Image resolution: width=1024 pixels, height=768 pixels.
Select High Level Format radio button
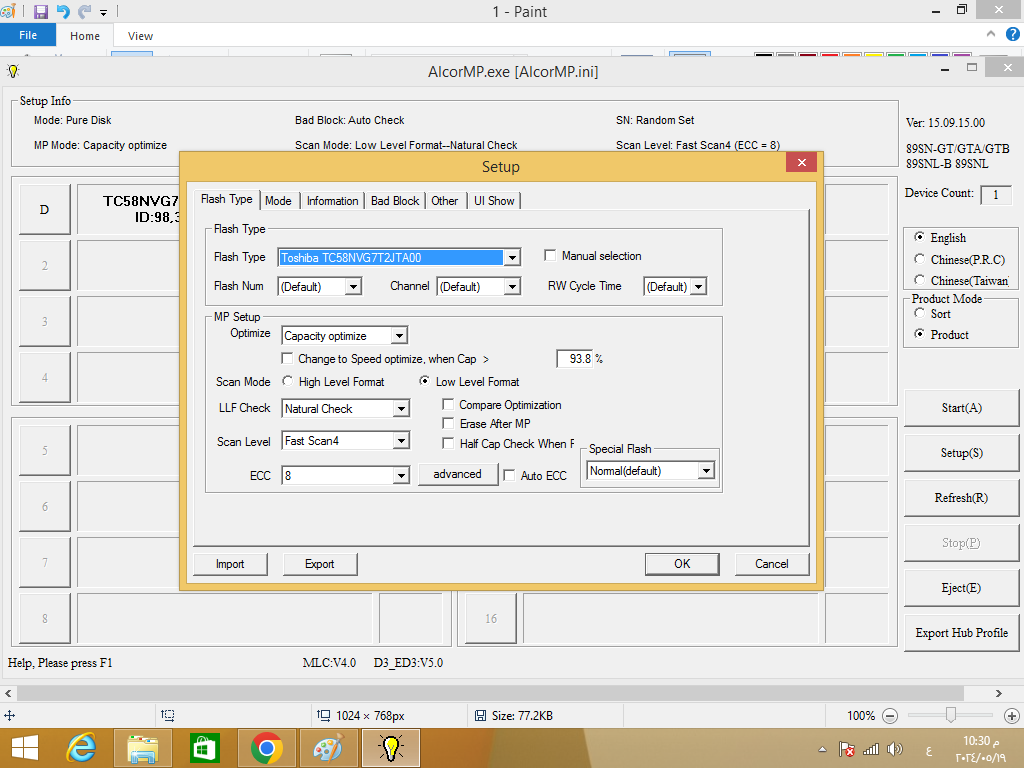pyautogui.click(x=287, y=381)
